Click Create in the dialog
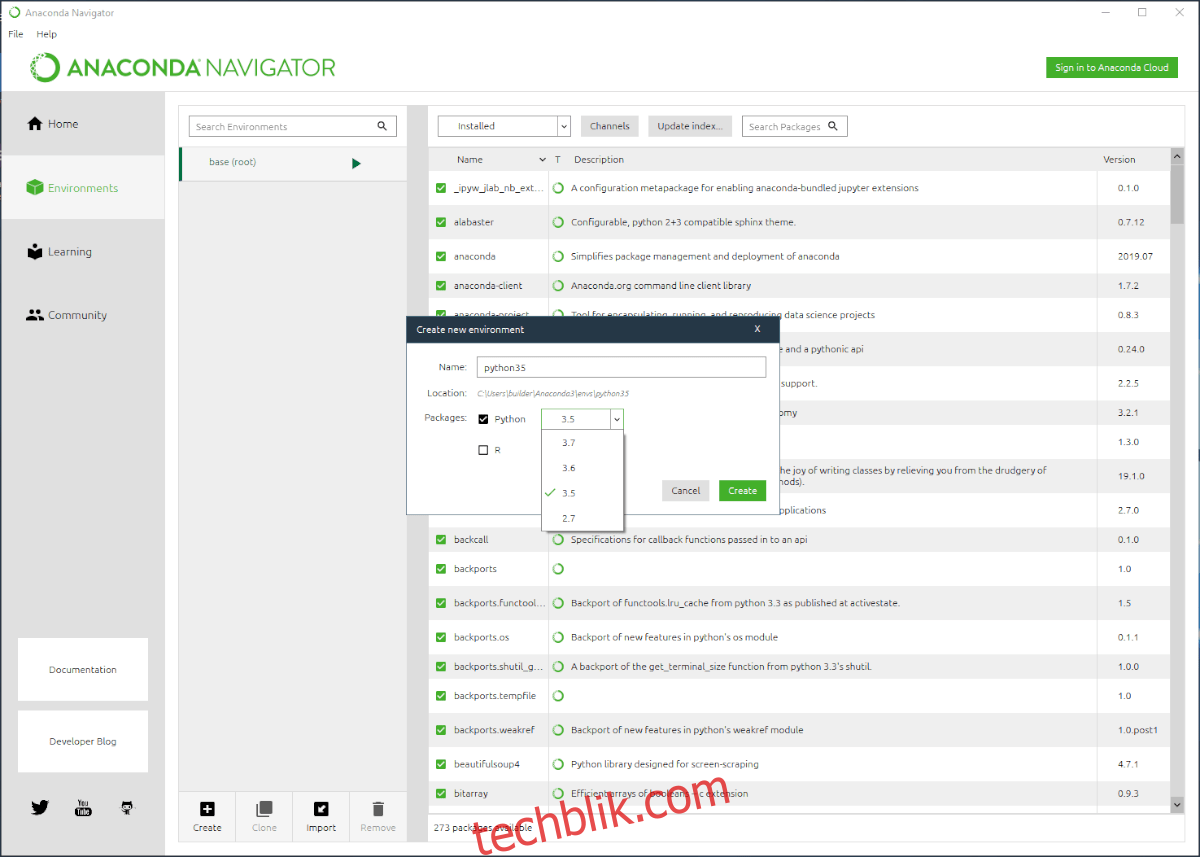 point(742,491)
